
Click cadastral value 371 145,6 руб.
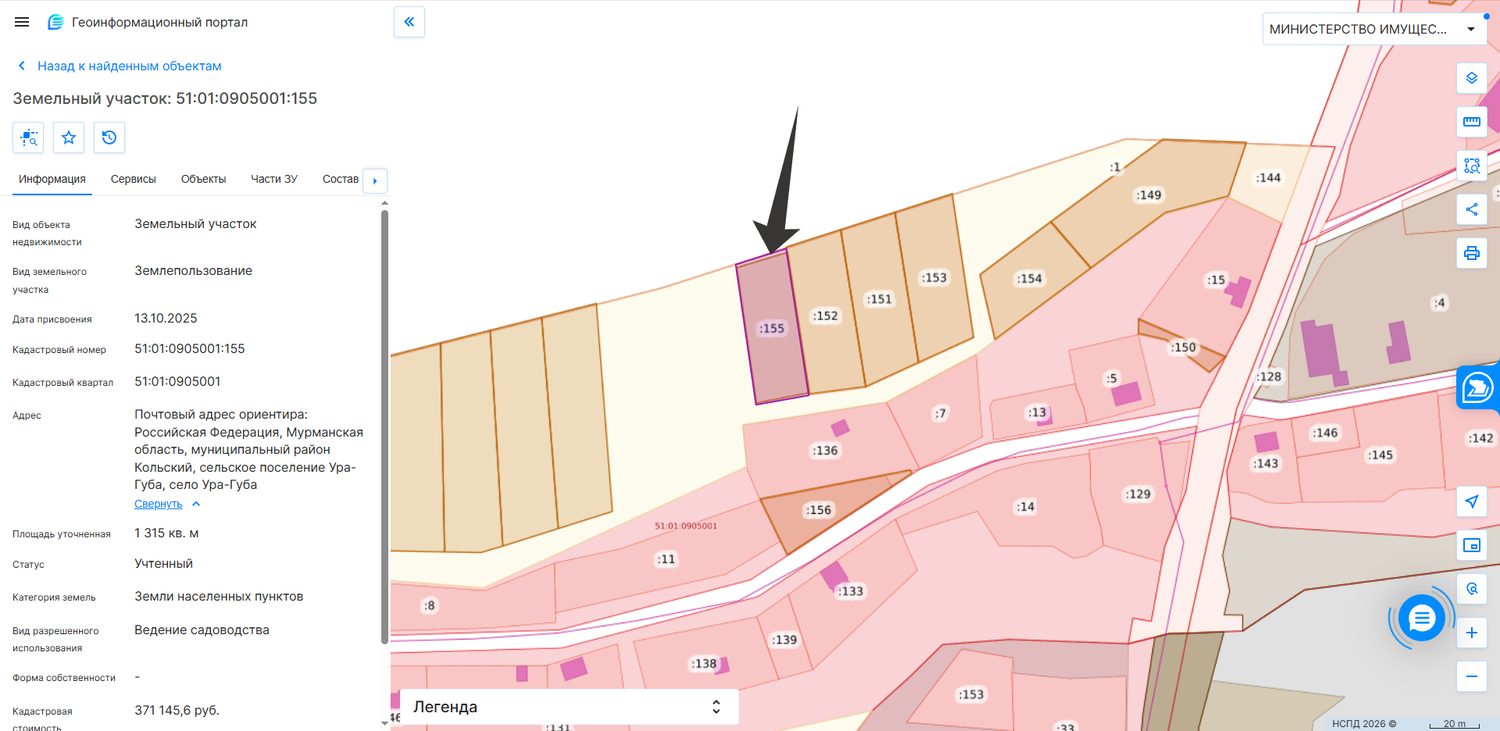(177, 710)
